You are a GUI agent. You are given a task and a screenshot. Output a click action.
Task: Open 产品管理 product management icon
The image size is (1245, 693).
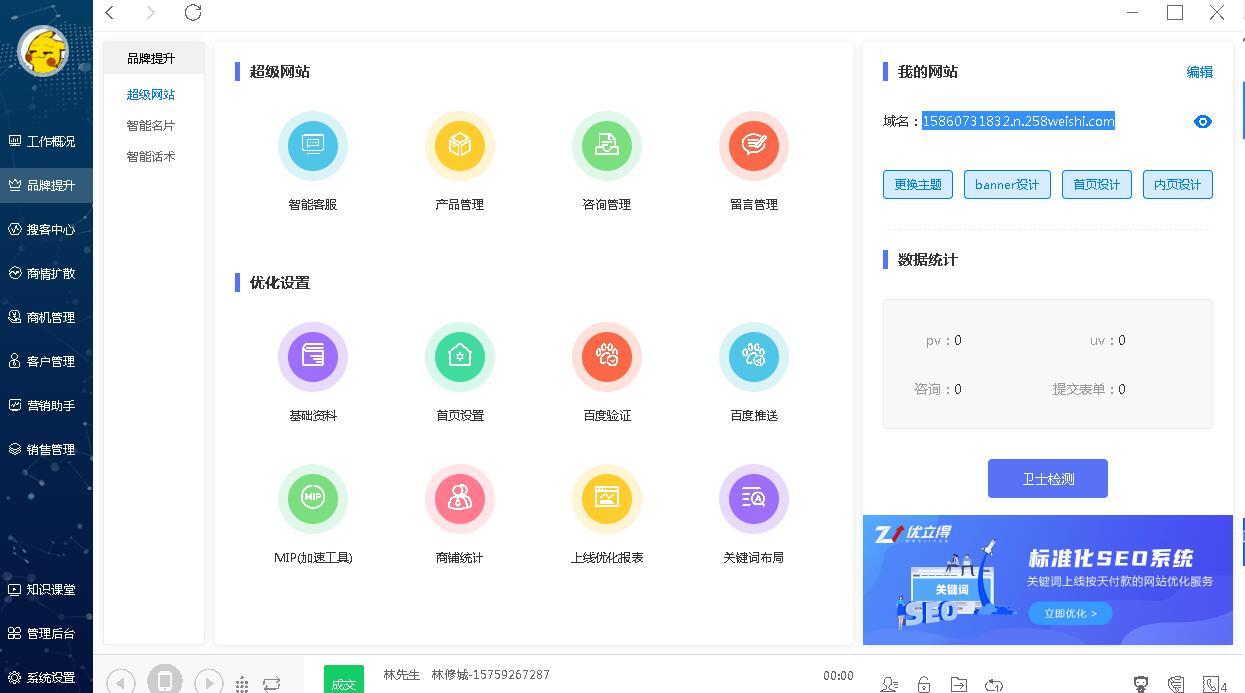(460, 146)
